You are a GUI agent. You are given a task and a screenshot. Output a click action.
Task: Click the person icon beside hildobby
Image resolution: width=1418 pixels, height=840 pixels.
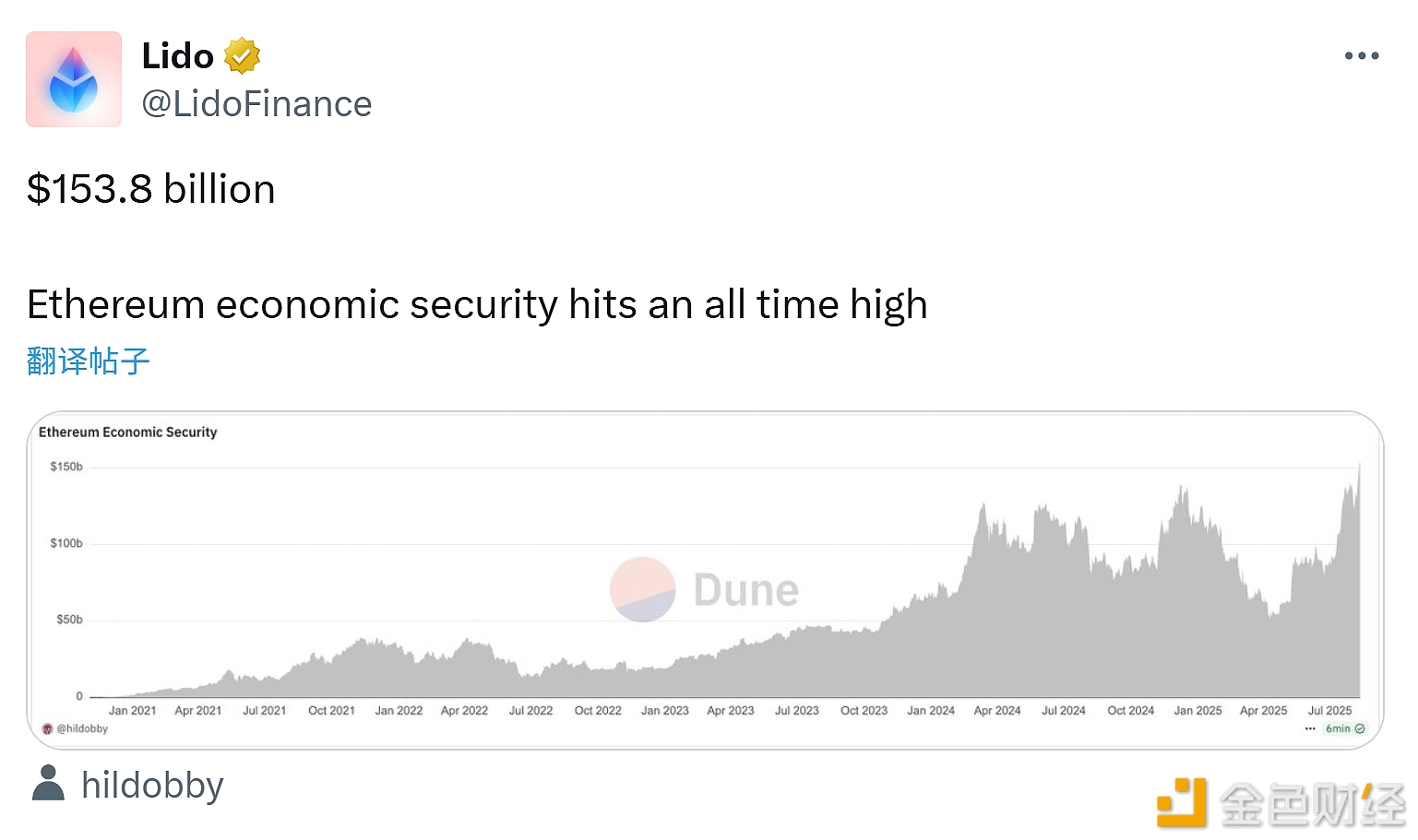pyautogui.click(x=48, y=783)
